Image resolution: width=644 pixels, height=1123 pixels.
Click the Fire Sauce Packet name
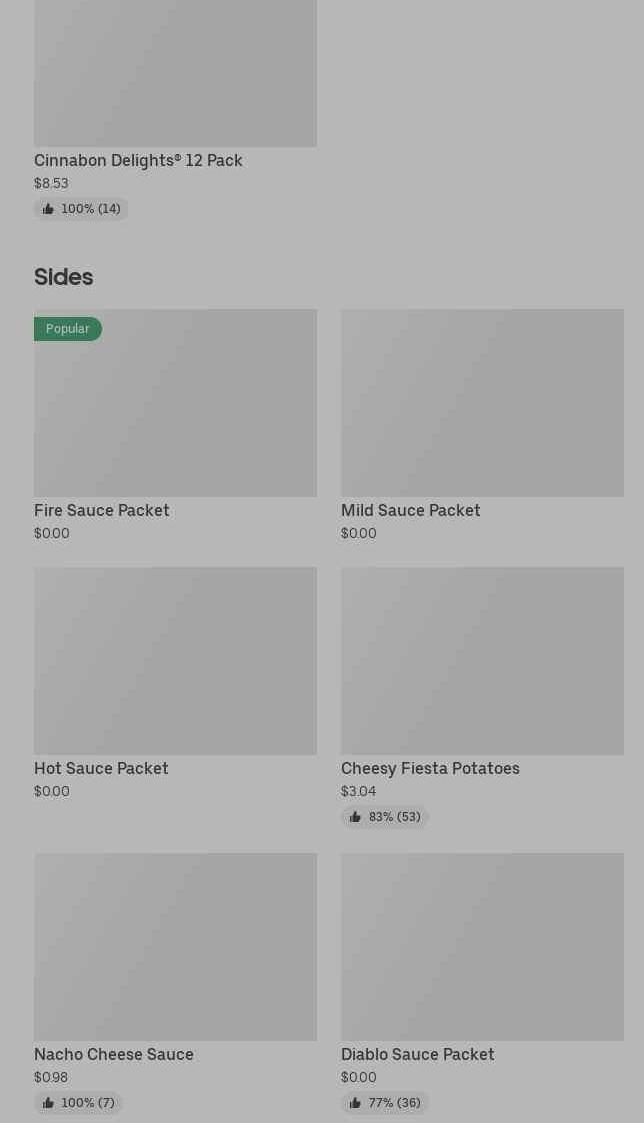coord(101,510)
